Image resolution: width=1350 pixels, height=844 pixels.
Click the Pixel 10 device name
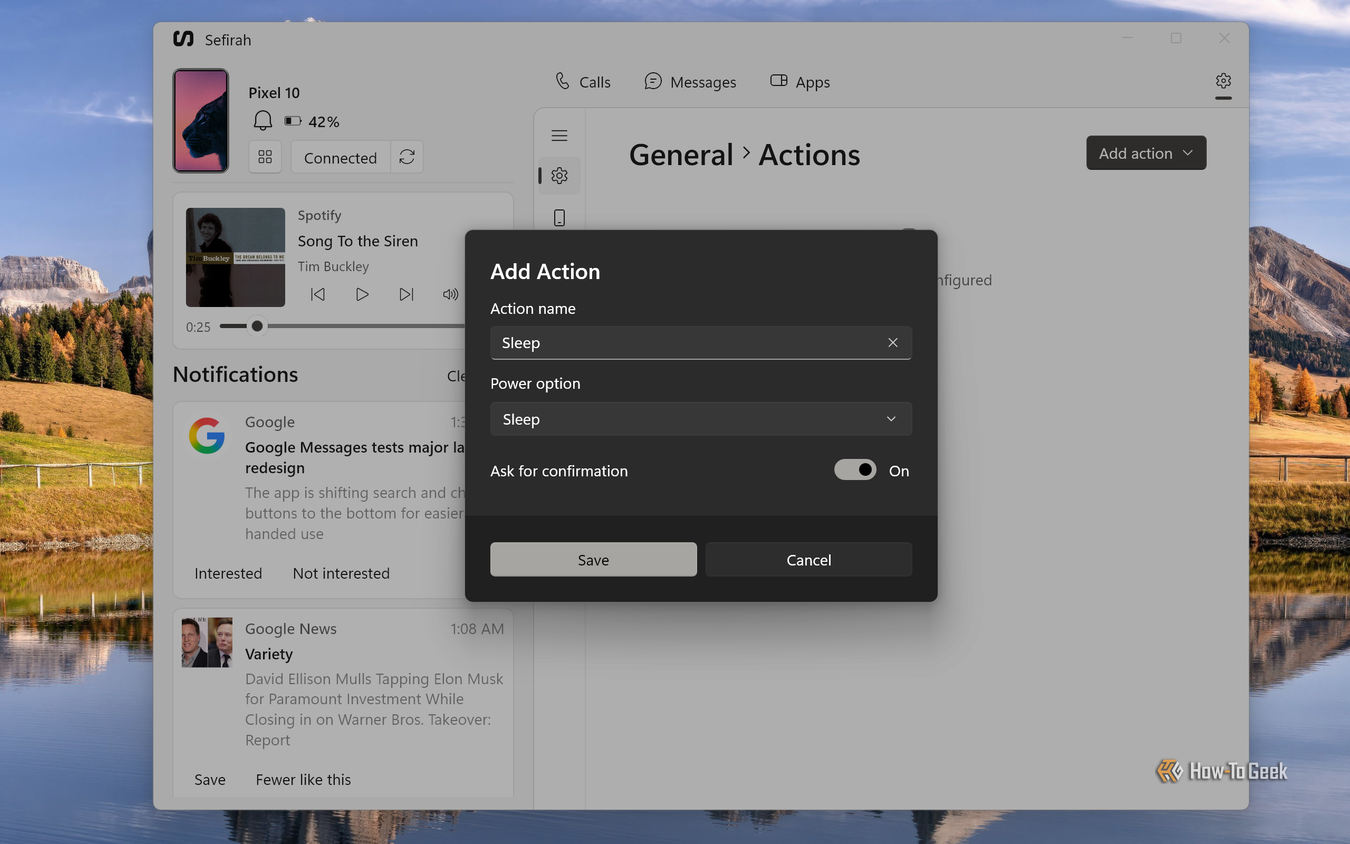[x=274, y=92]
